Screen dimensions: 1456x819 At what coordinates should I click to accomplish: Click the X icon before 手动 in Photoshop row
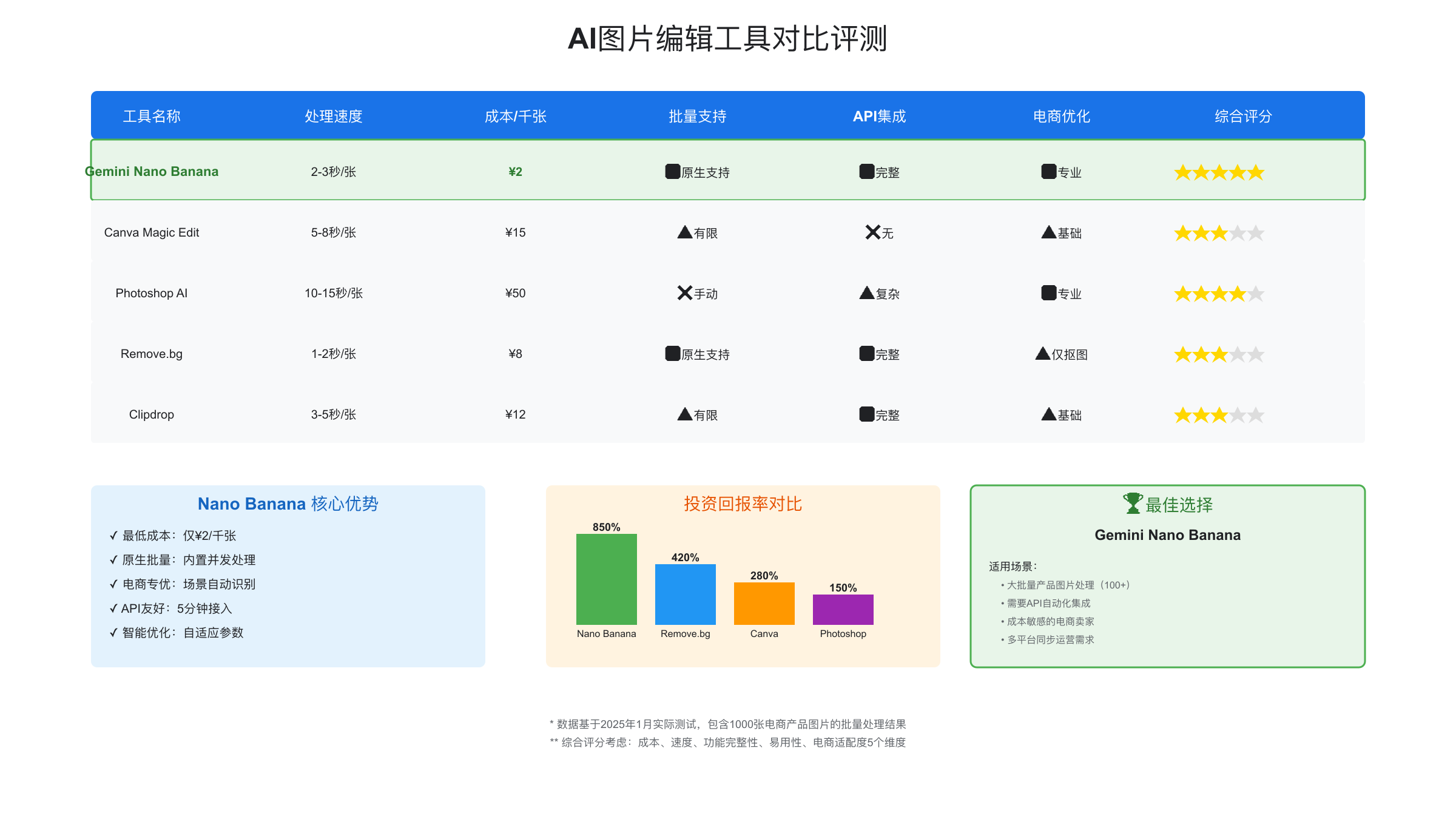[x=685, y=293]
